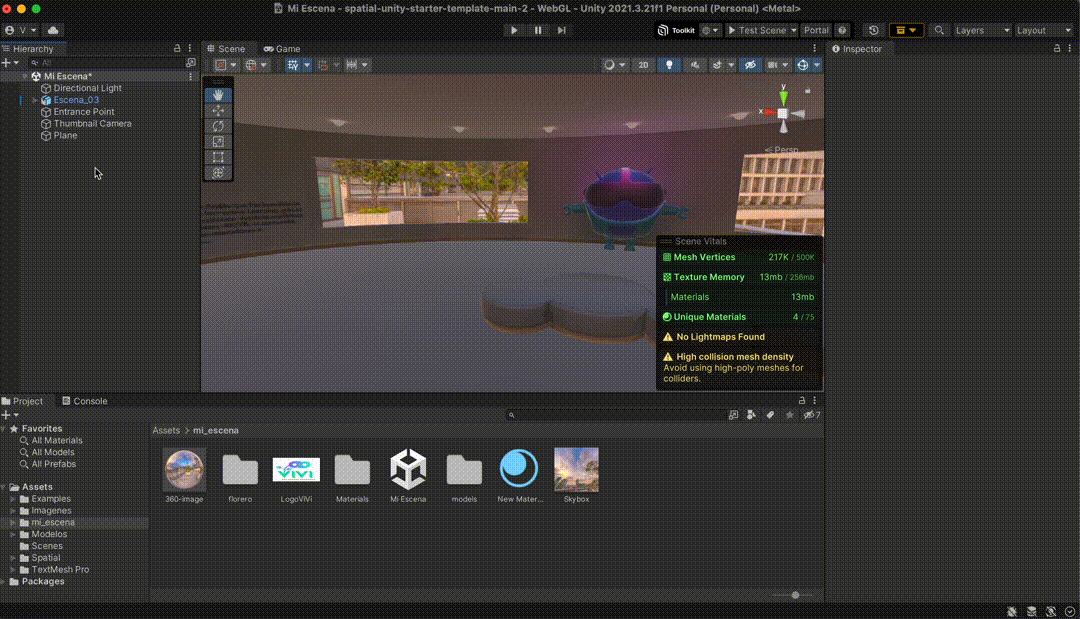Open the Test Scene dropdown arrow

click(x=793, y=30)
